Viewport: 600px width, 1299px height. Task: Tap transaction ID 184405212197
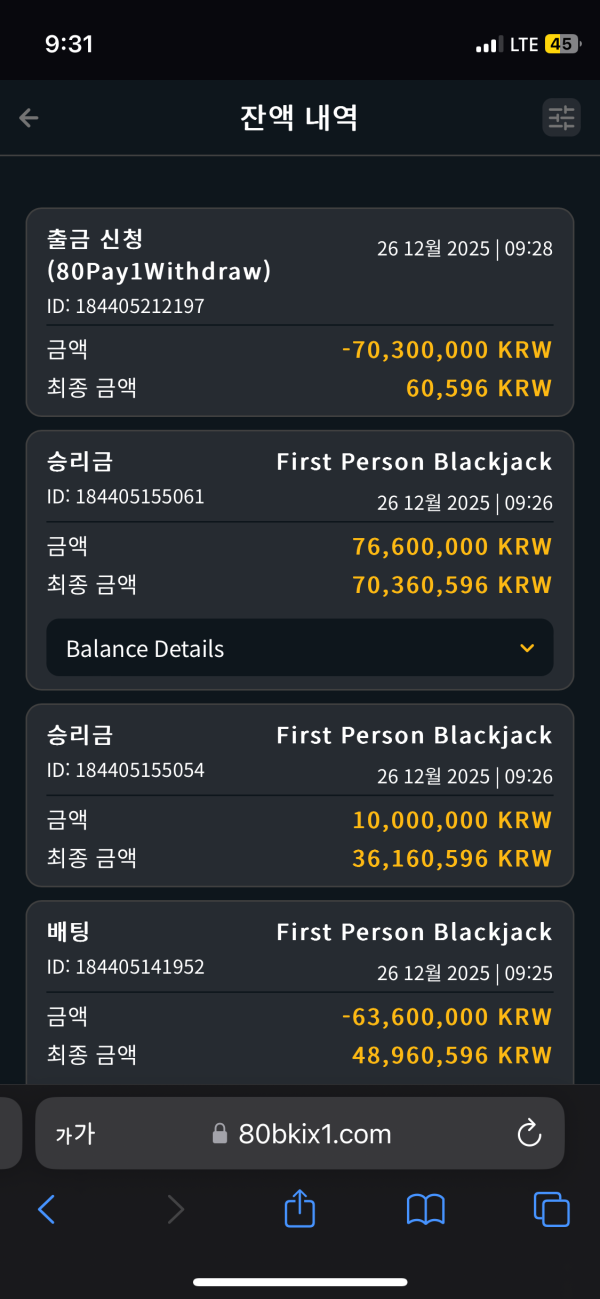125,306
